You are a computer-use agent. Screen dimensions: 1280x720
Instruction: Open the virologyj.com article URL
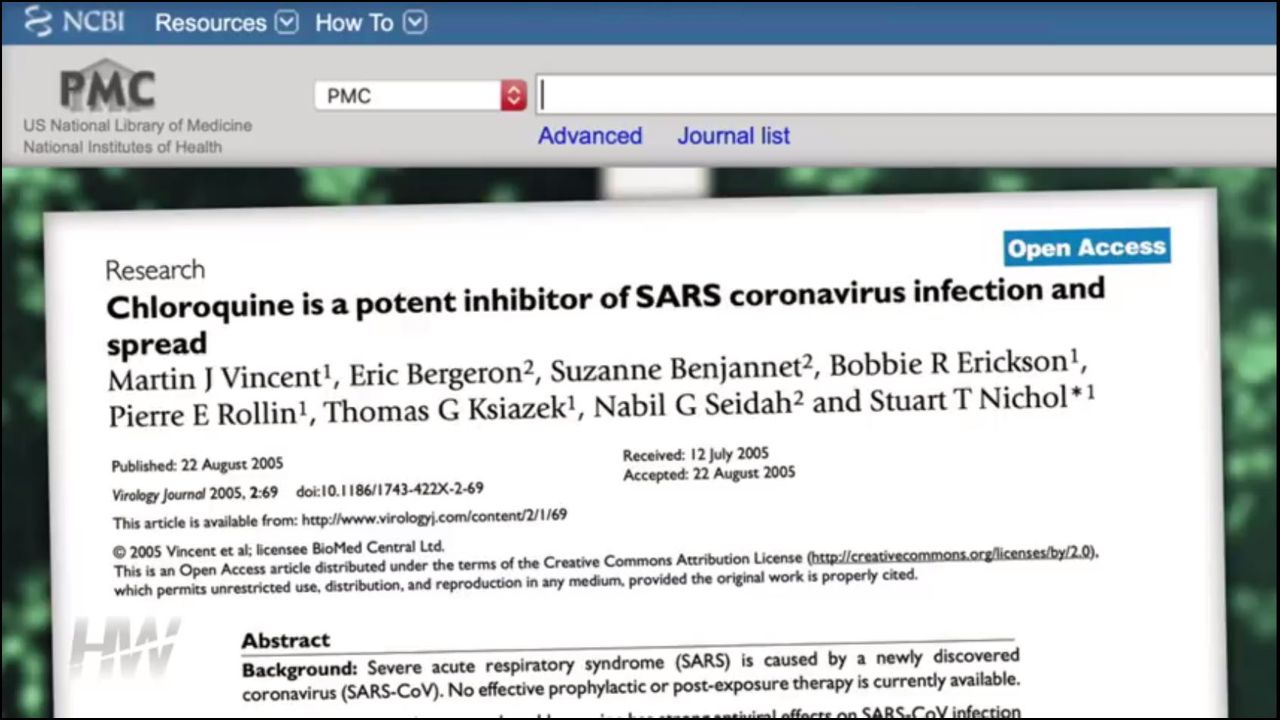click(x=434, y=518)
